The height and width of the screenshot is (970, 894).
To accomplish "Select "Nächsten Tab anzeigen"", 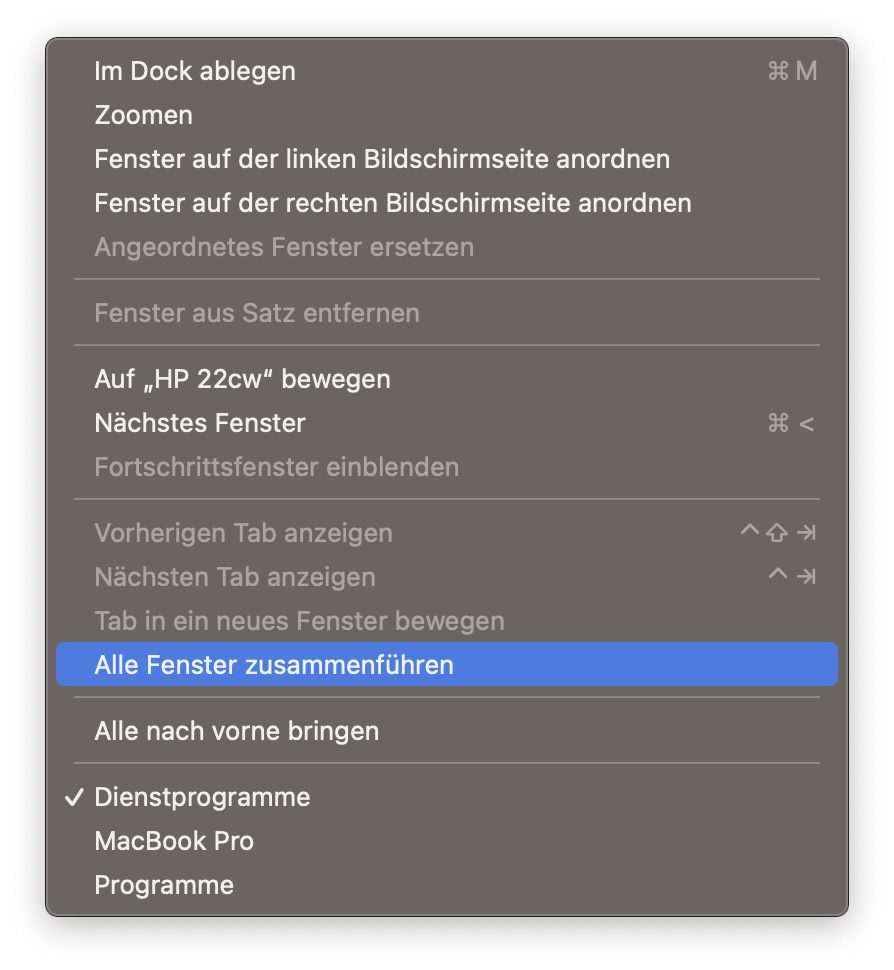I will coord(235,577).
